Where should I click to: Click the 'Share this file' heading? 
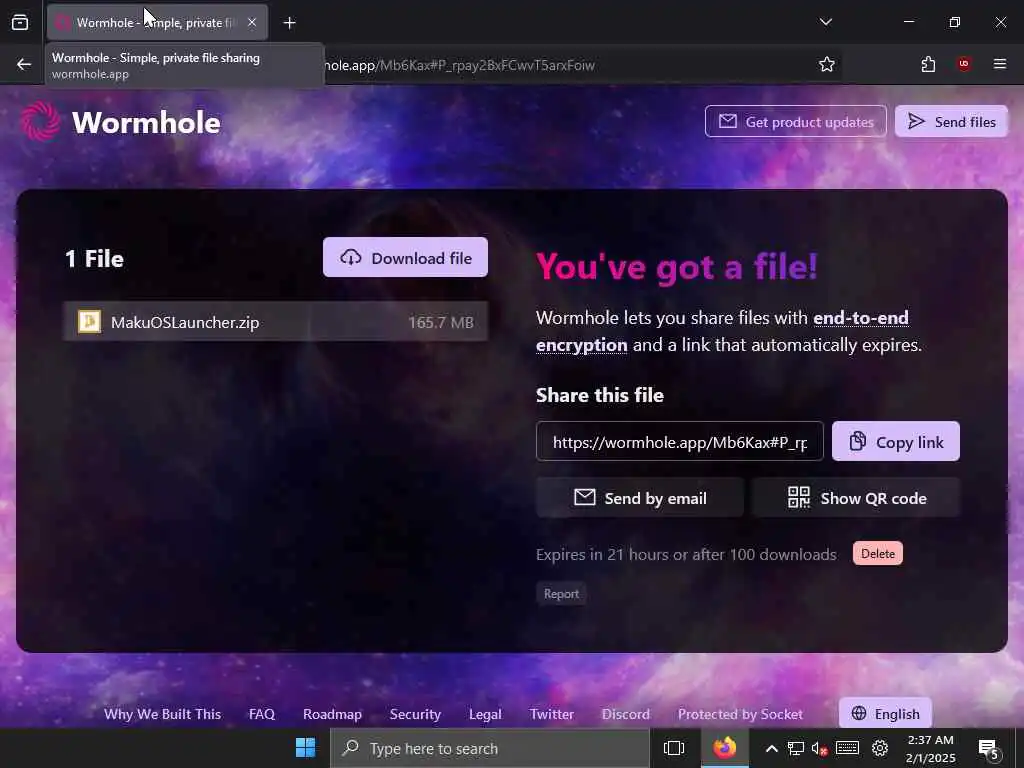tap(600, 395)
